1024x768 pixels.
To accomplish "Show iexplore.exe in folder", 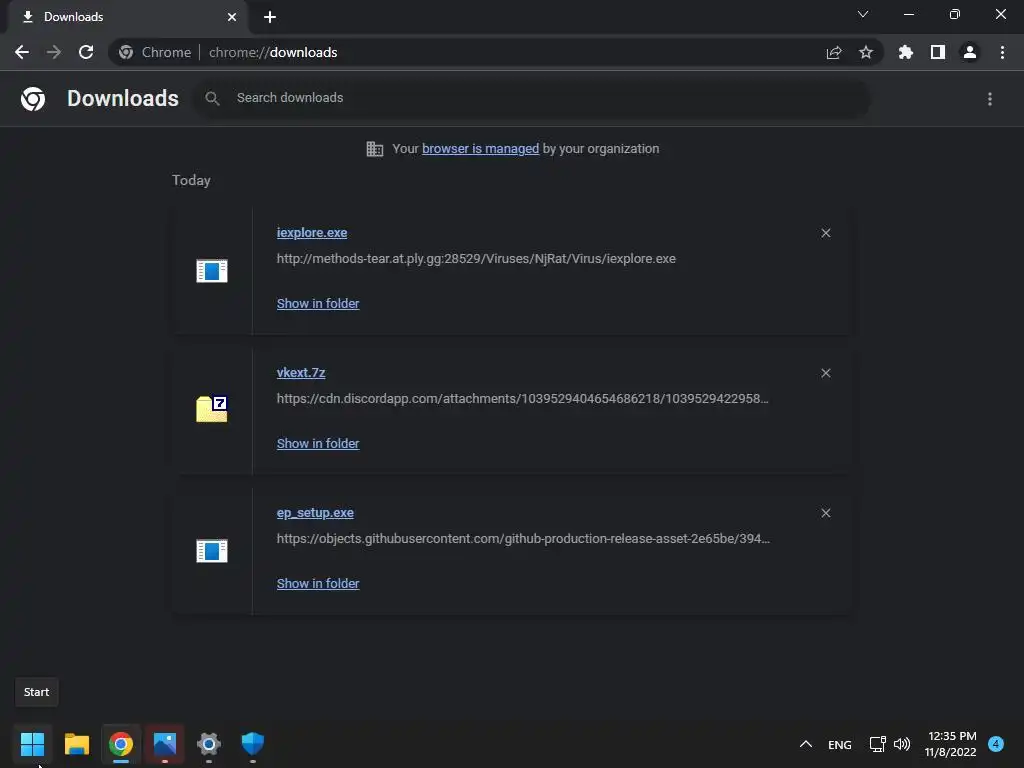I will 318,304.
